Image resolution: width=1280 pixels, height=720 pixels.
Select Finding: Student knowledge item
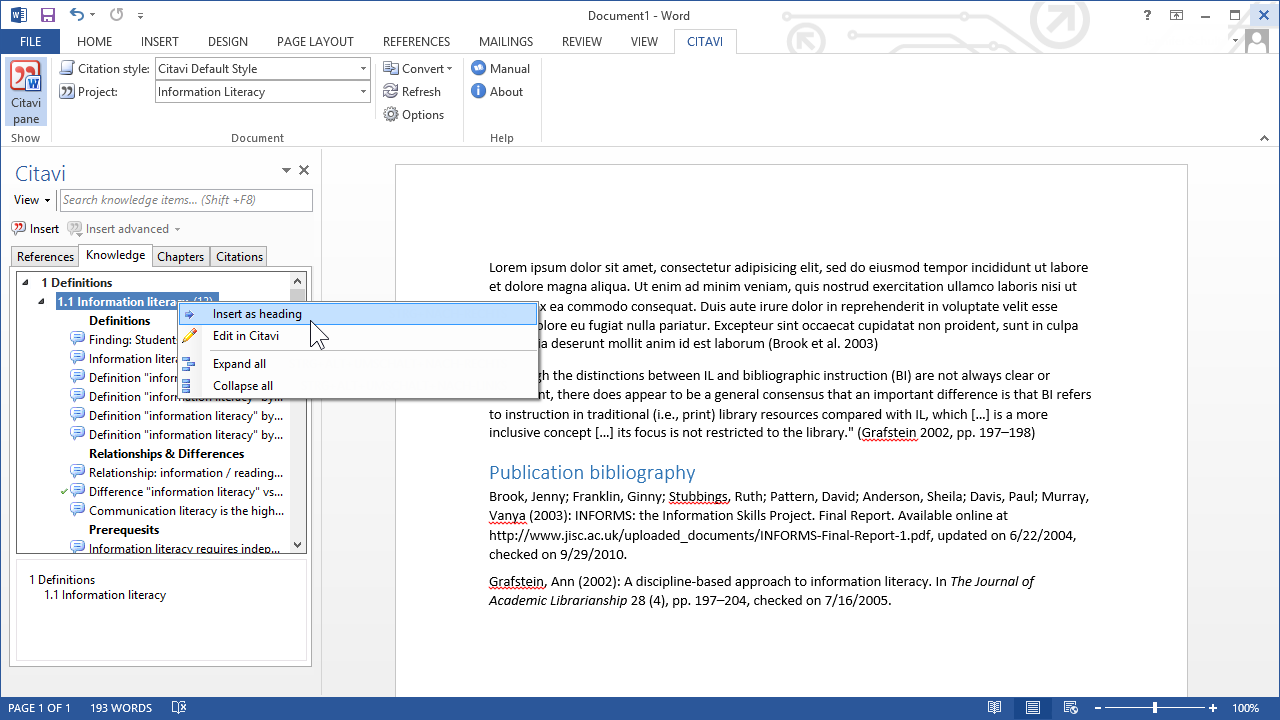coord(123,340)
